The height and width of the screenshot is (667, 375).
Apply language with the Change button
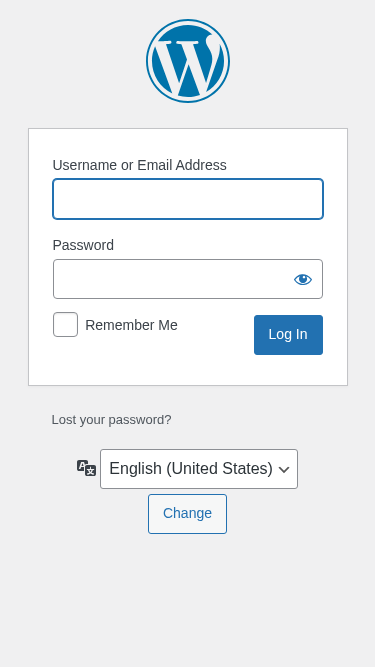(x=188, y=514)
